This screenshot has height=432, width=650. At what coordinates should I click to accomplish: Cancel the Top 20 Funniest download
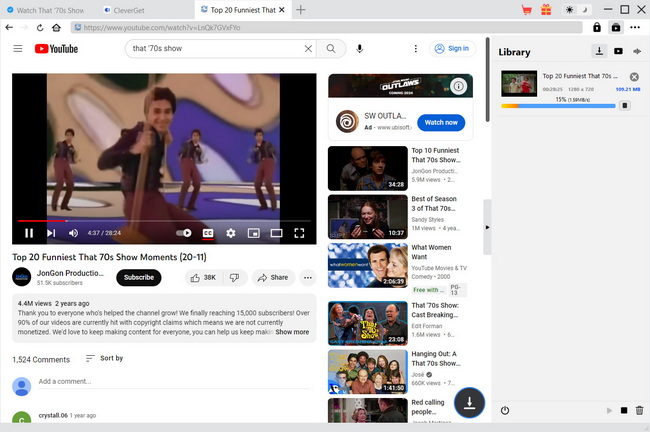[634, 77]
